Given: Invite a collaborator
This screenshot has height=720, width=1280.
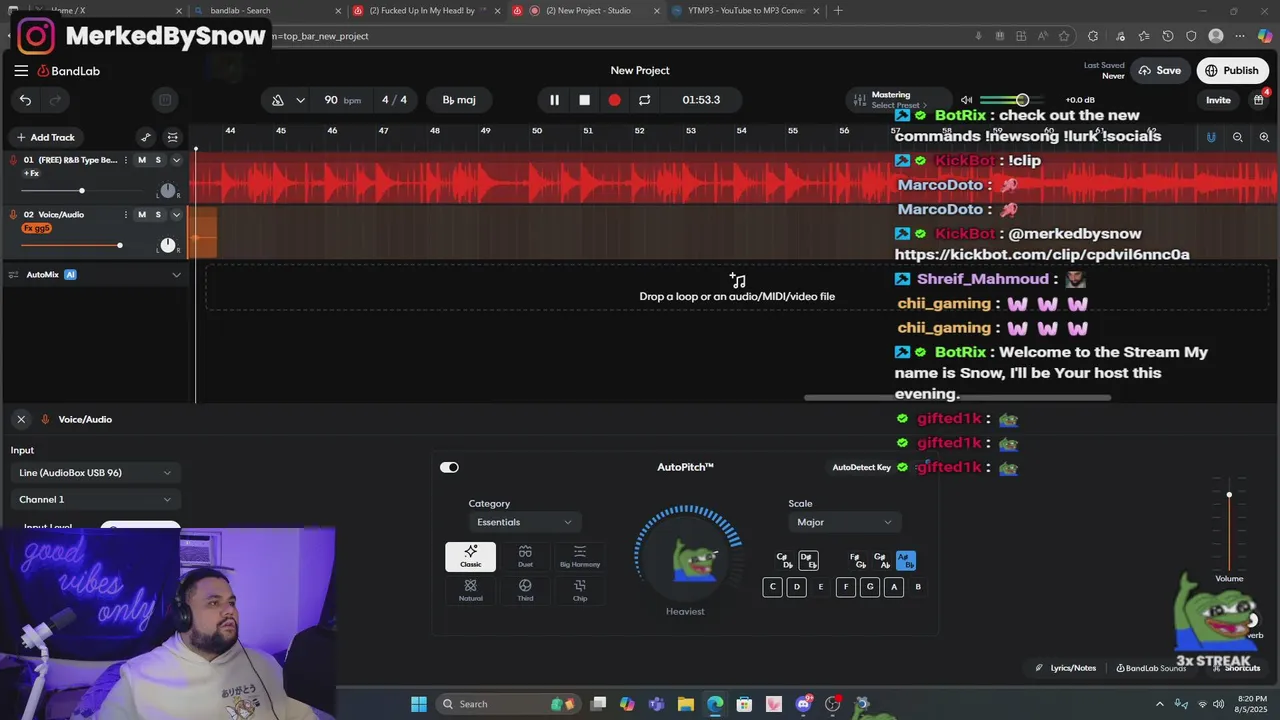Looking at the screenshot, I should click(x=1218, y=100).
